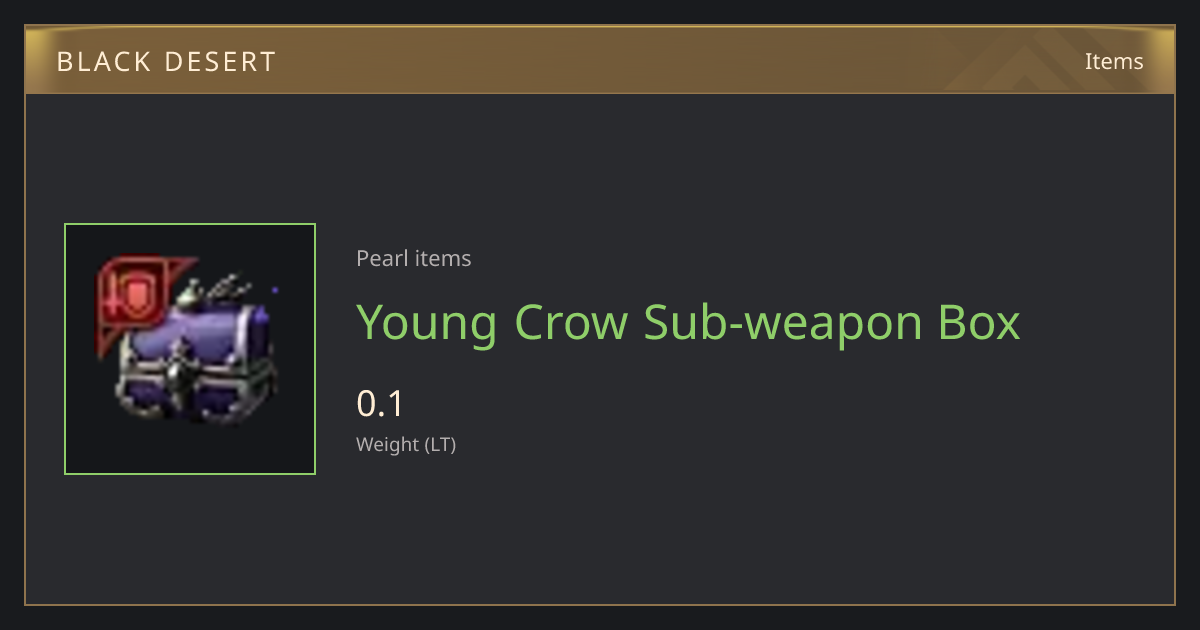Click the green-bordered item thumbnail frame

point(190,349)
